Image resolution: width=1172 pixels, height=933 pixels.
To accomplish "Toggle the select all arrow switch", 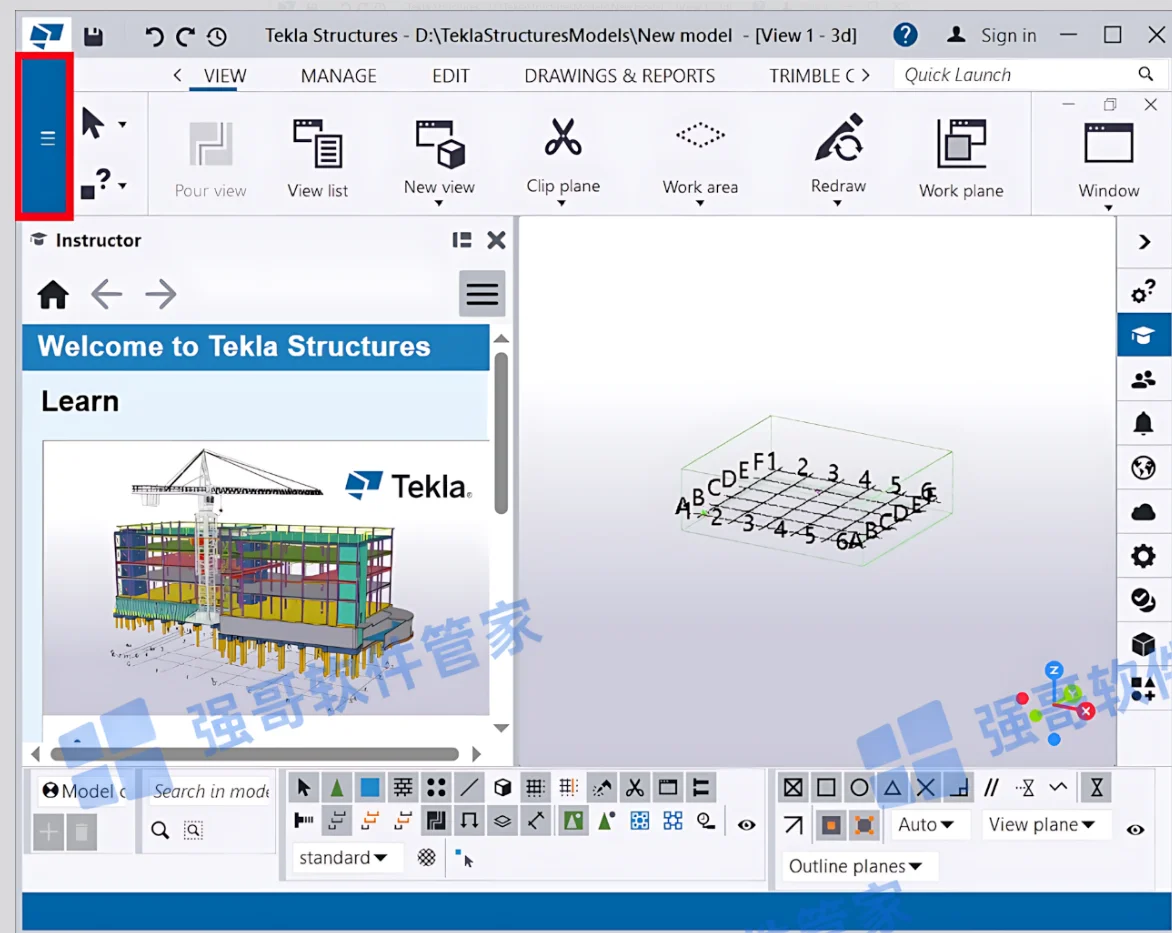I will (303, 787).
